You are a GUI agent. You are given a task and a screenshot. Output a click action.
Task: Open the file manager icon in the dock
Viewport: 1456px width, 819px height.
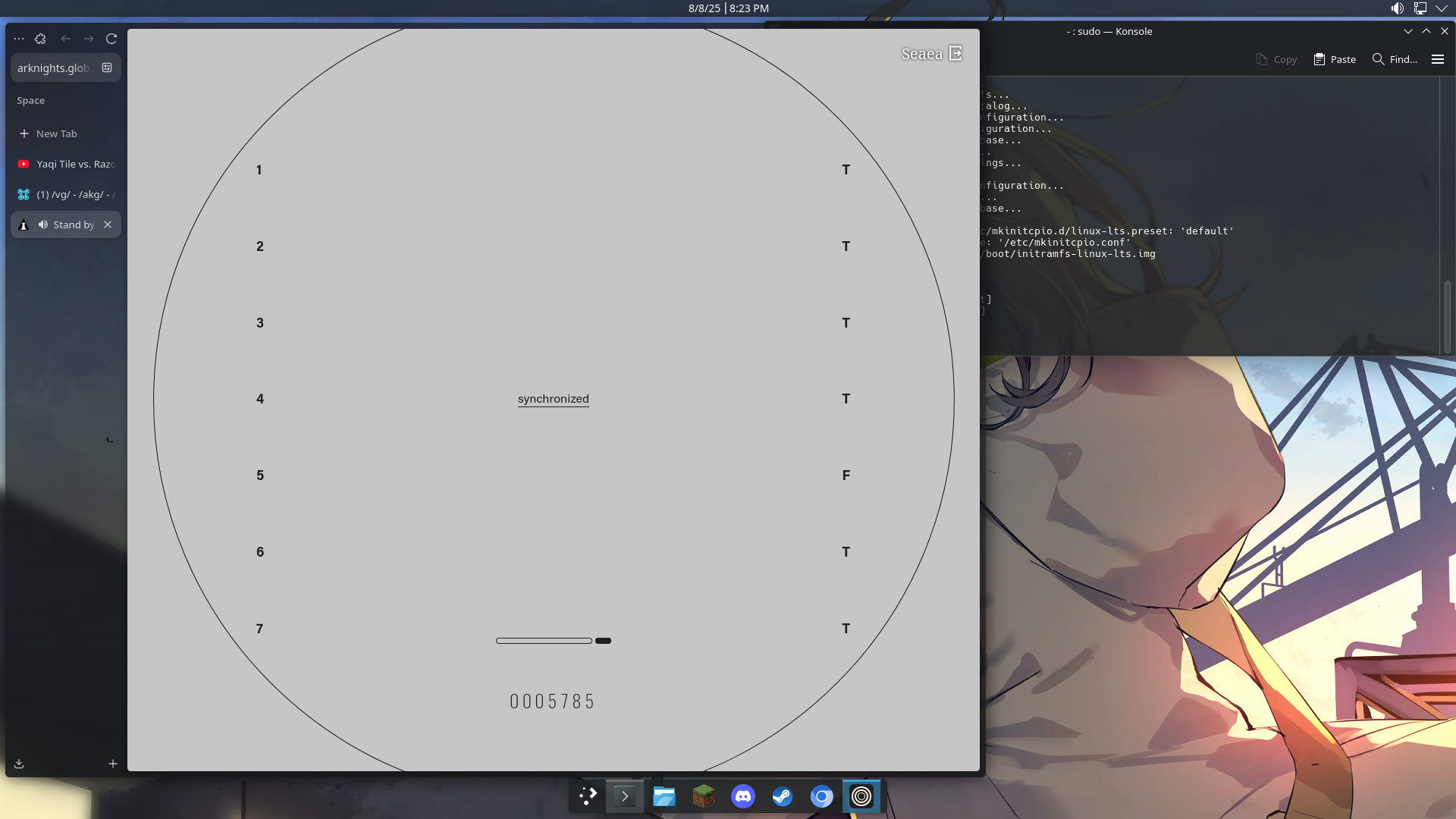(664, 796)
